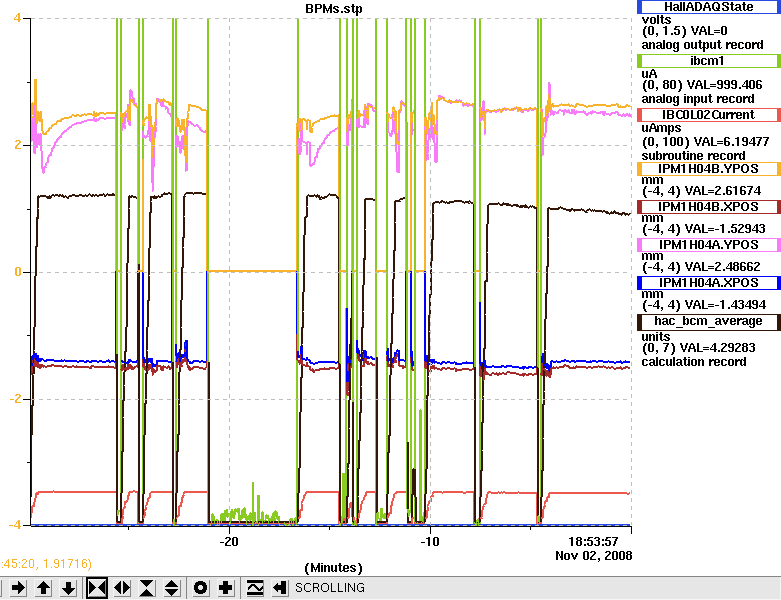
Task: Pan the graph up with arrow button
Action: click(x=43, y=588)
